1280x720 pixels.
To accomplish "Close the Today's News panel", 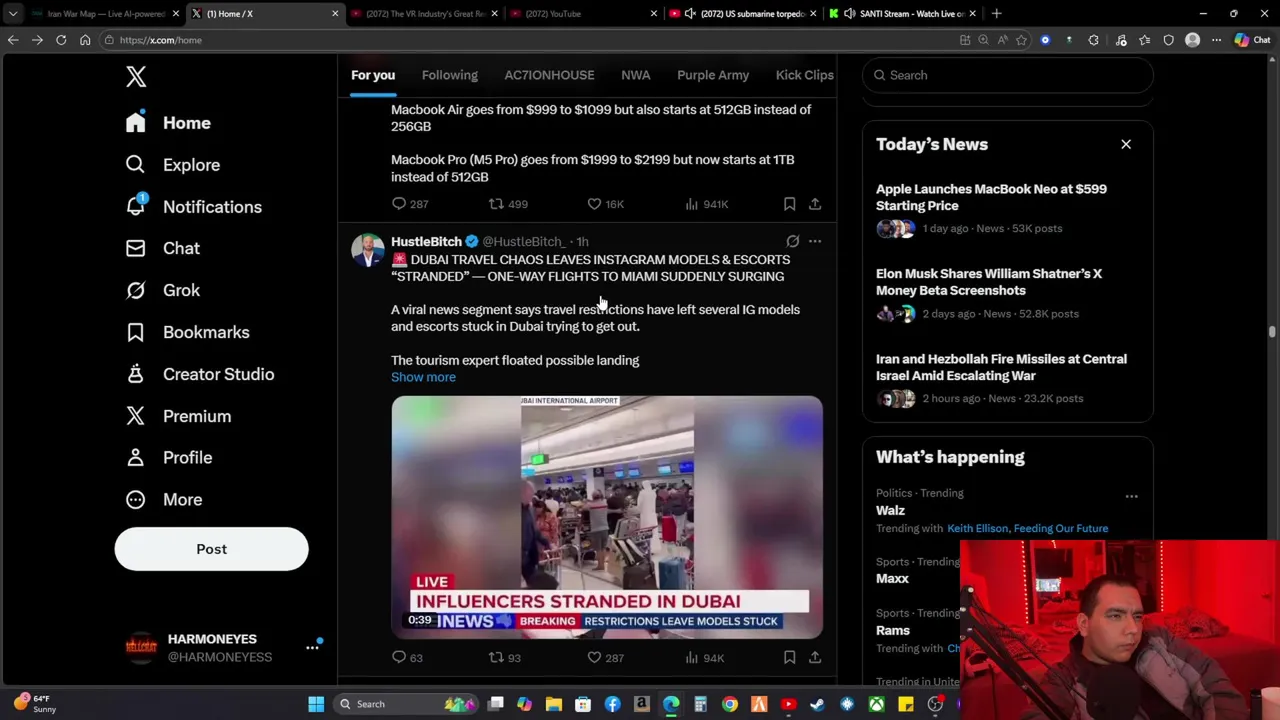I will tap(1126, 144).
